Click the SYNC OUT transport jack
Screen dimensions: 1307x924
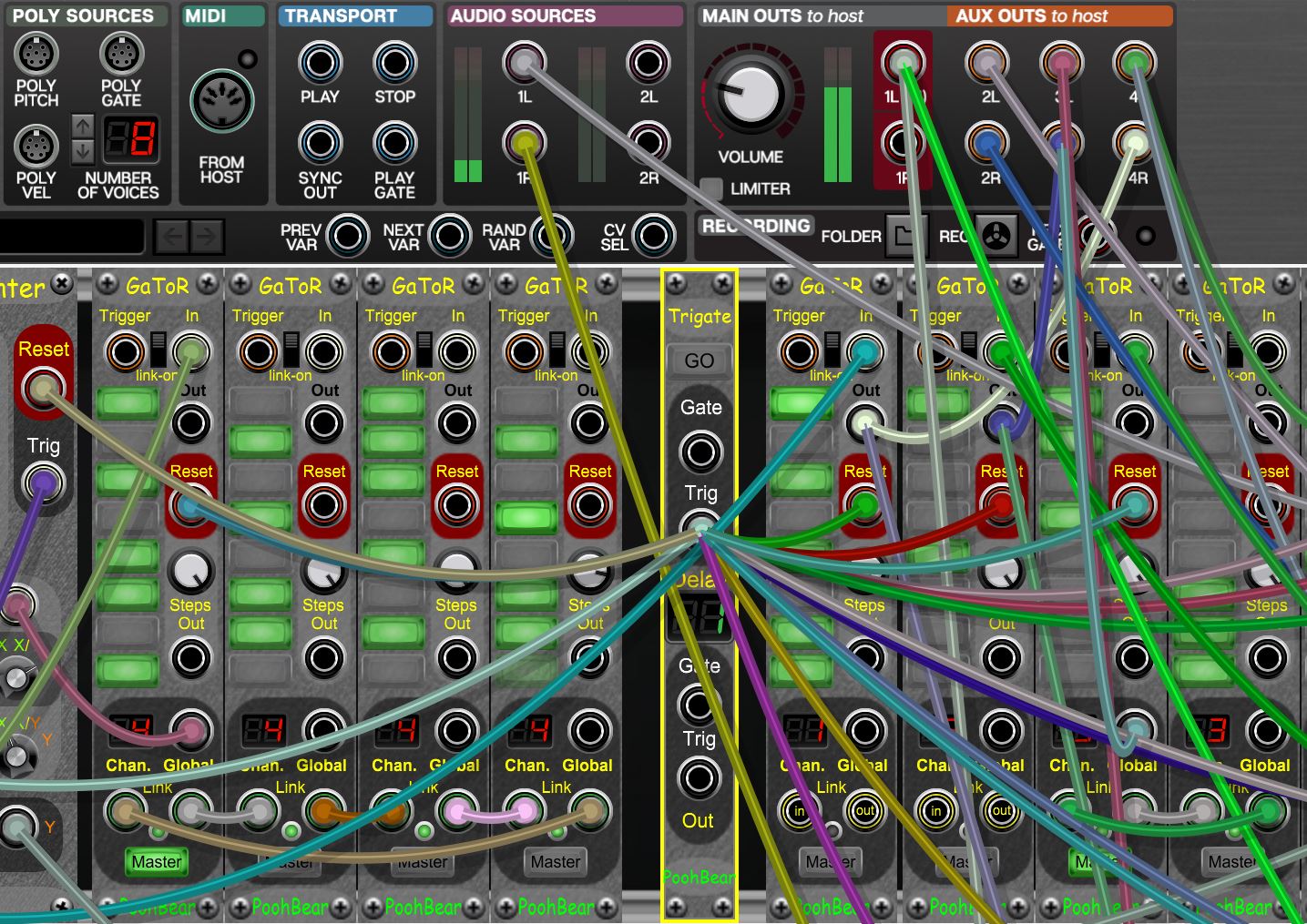tap(320, 143)
